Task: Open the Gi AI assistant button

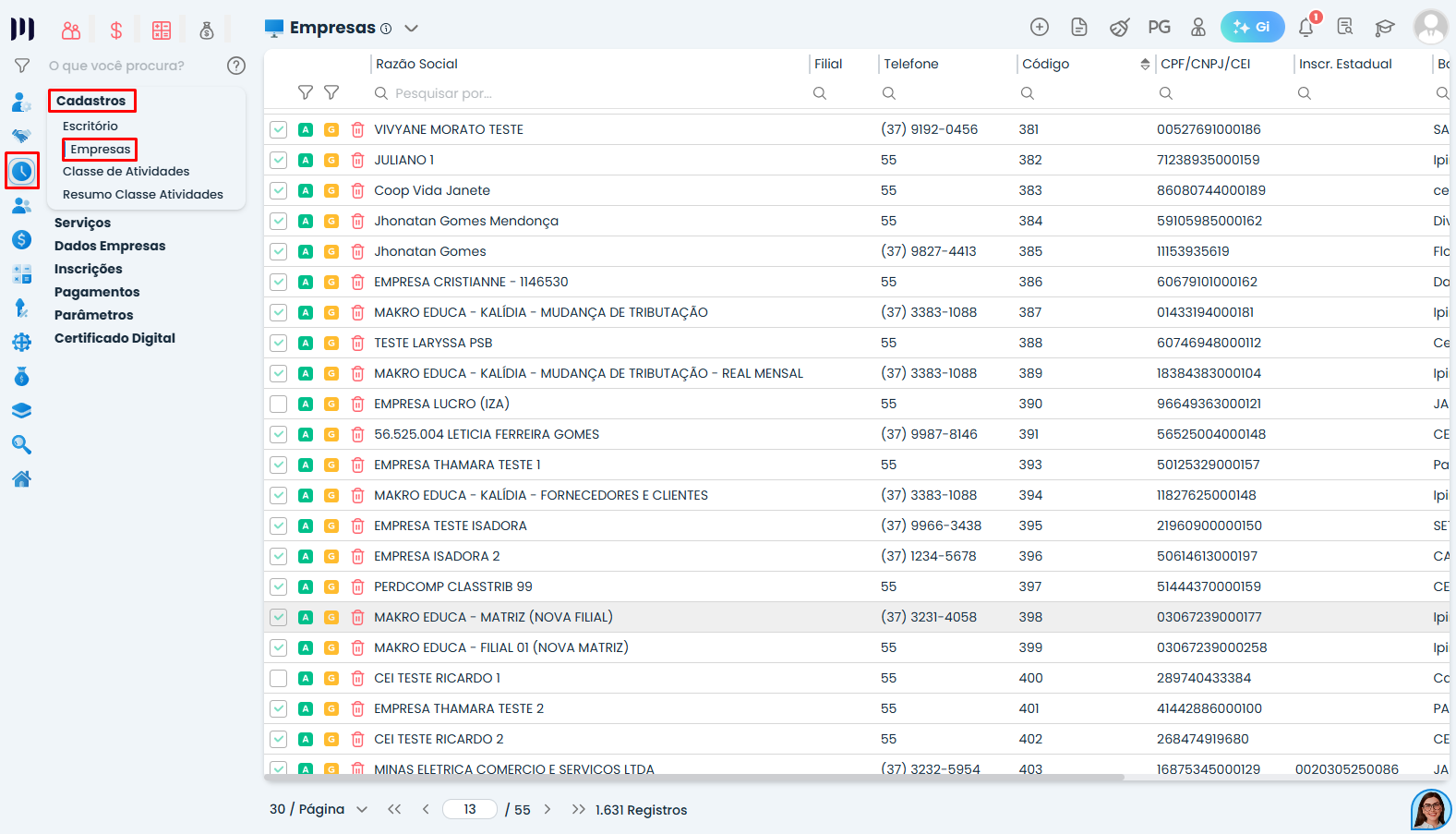Action: click(x=1252, y=27)
